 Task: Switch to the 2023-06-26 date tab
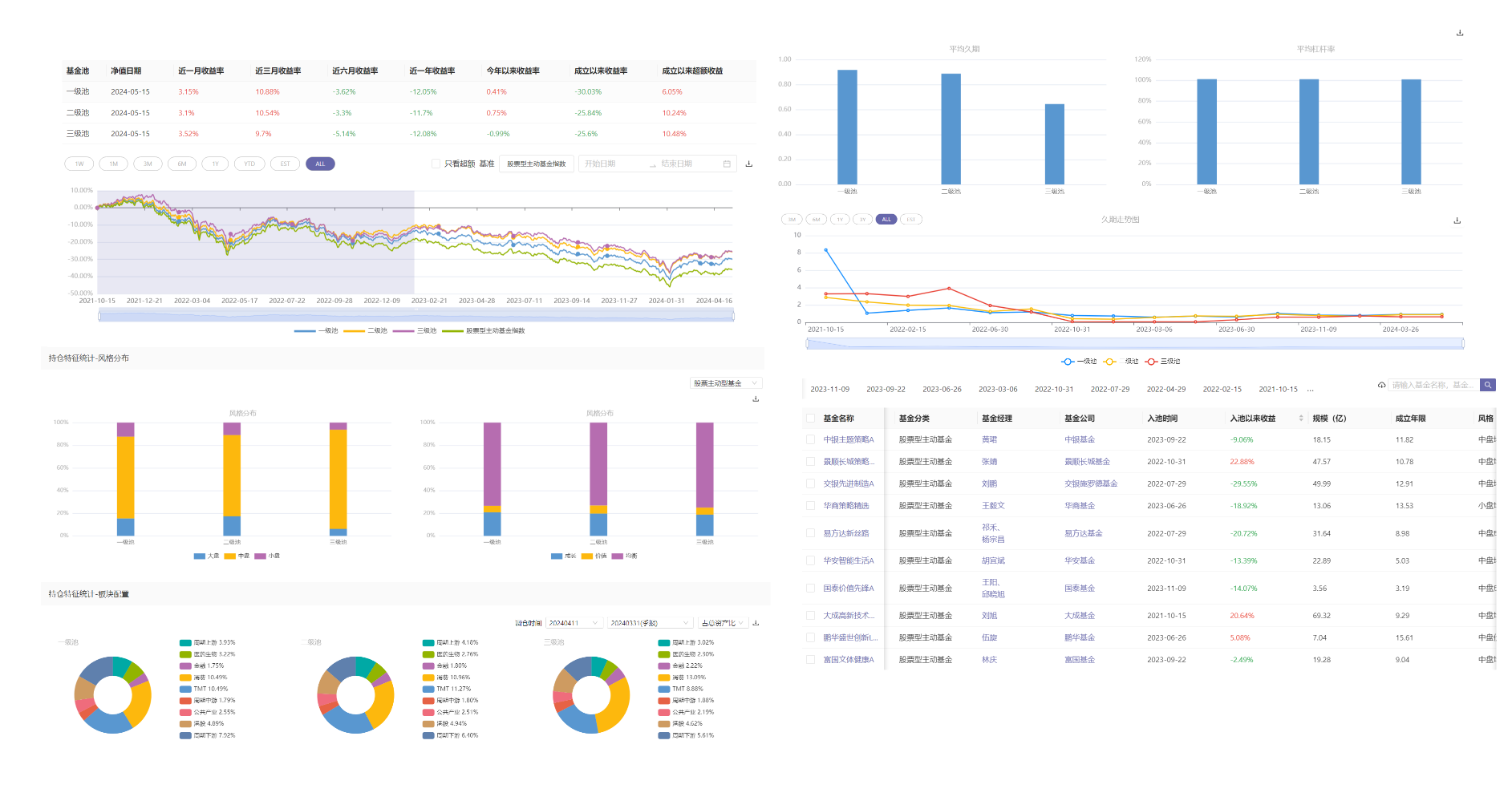941,390
